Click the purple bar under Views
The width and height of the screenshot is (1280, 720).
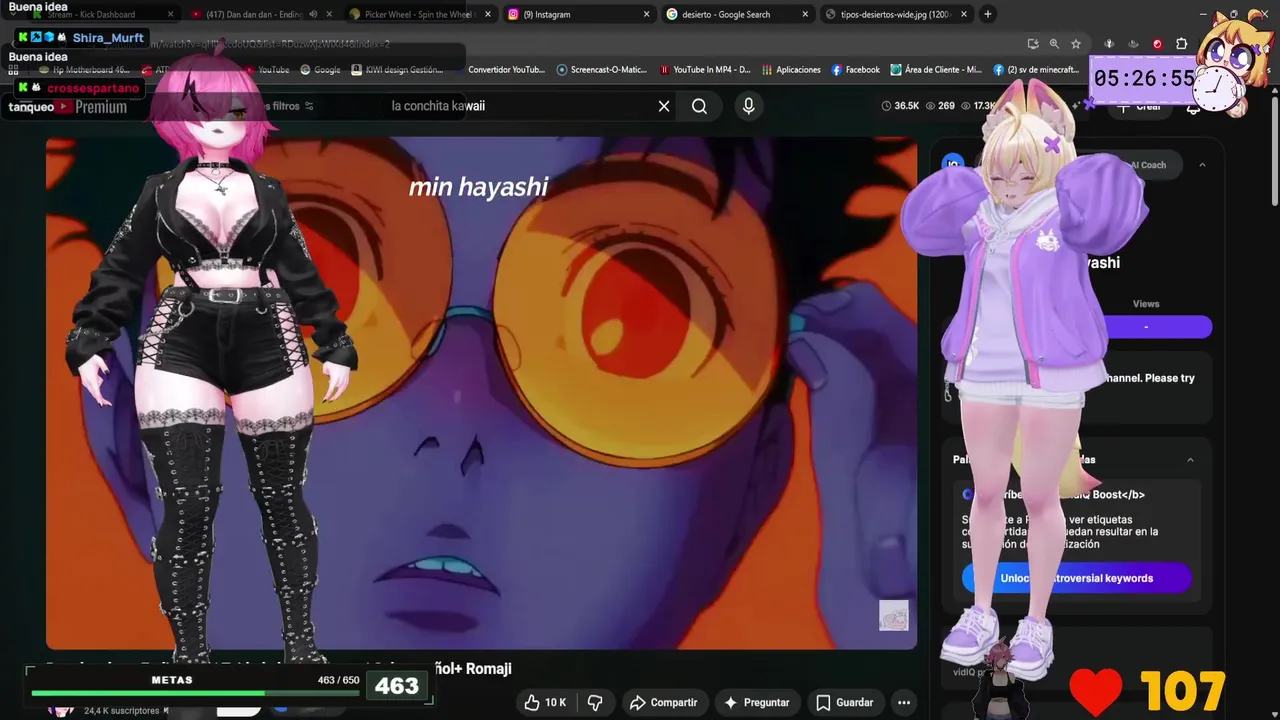click(x=1146, y=327)
